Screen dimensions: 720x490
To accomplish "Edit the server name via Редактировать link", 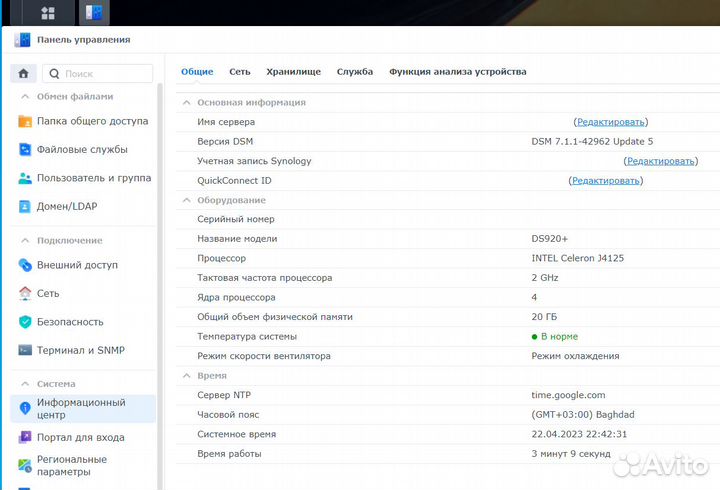I will click(611, 122).
